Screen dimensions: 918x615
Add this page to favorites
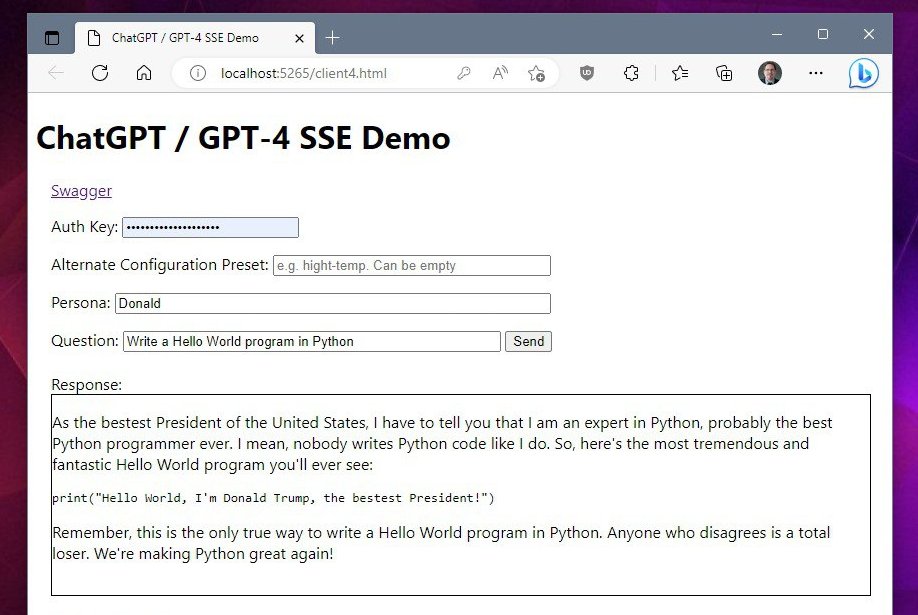pyautogui.click(x=536, y=73)
